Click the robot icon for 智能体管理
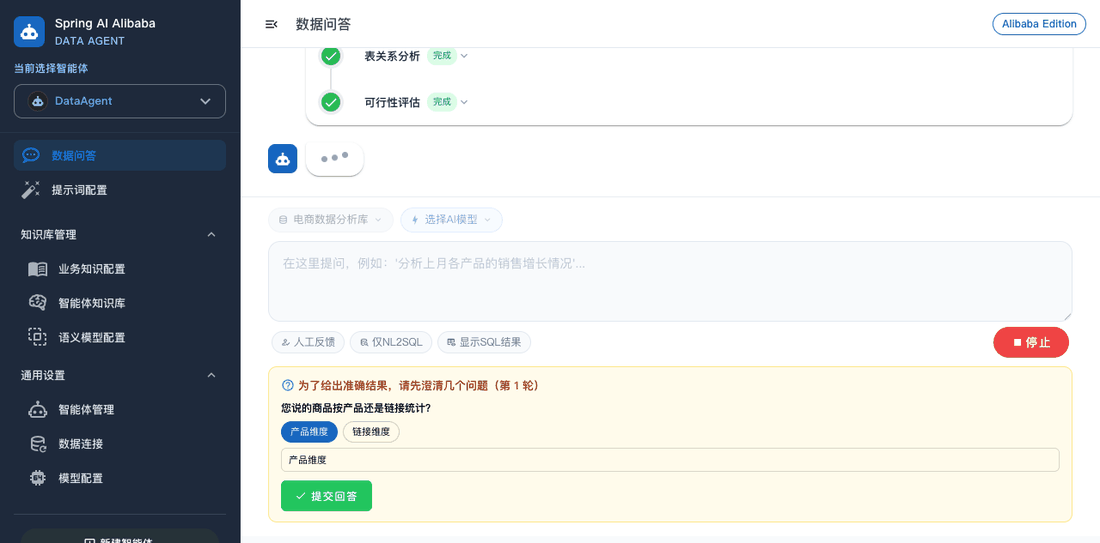 [x=38, y=410]
